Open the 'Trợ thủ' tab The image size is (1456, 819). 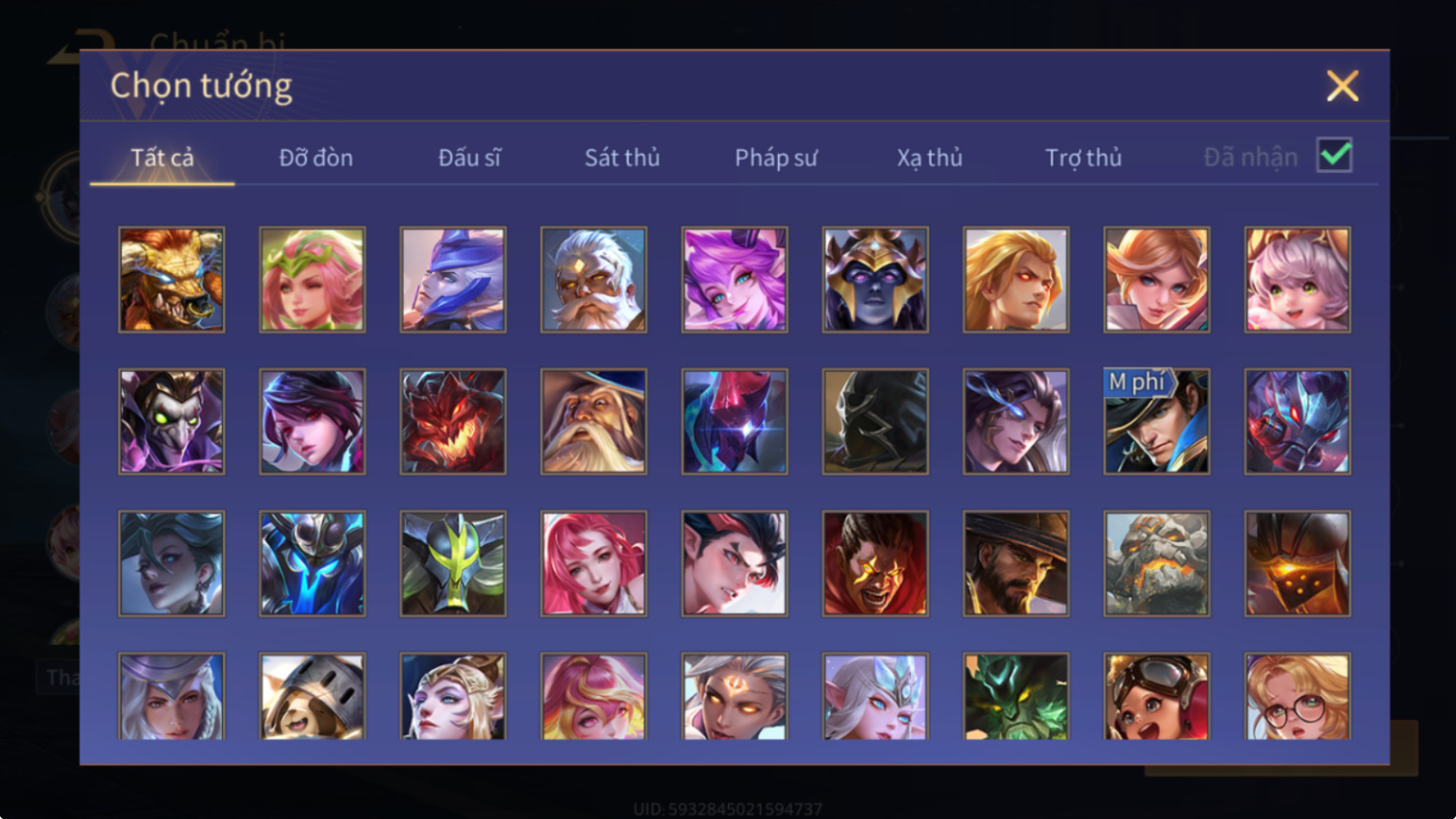(1084, 158)
